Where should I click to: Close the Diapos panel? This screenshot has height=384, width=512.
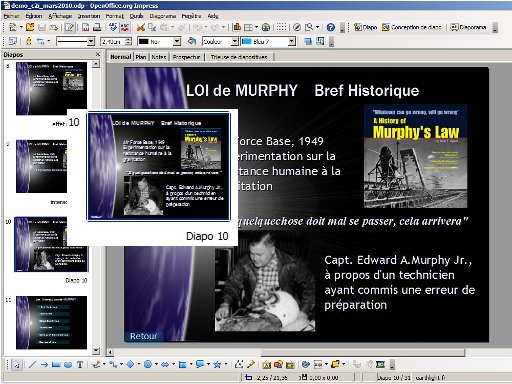coord(98,54)
